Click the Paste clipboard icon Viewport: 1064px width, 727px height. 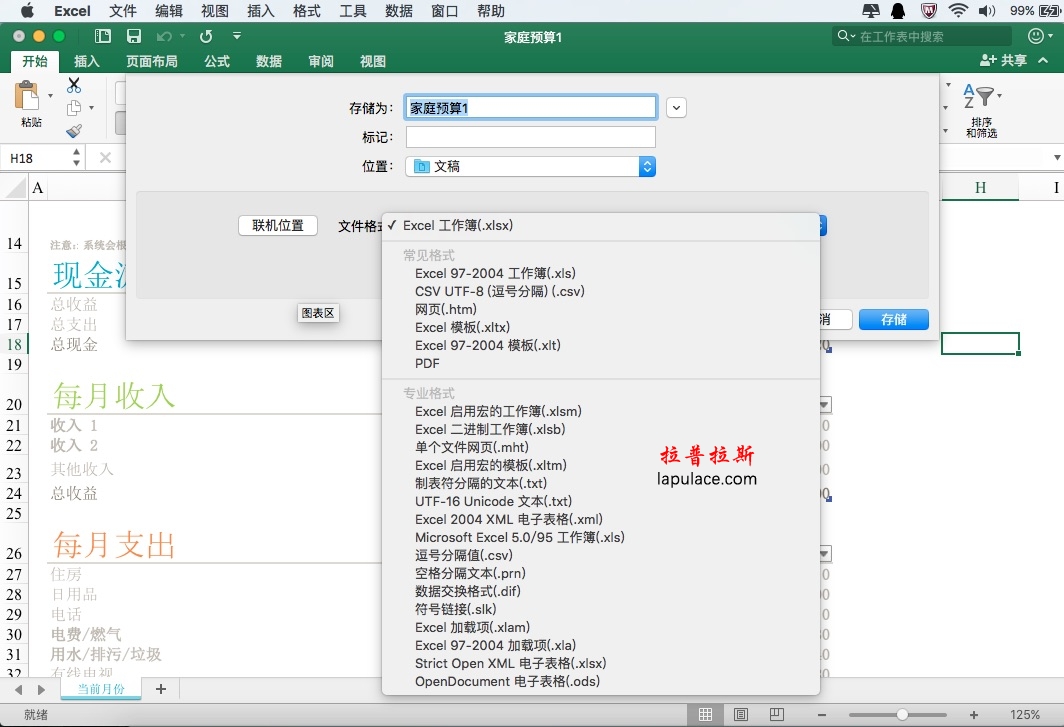(x=27, y=95)
